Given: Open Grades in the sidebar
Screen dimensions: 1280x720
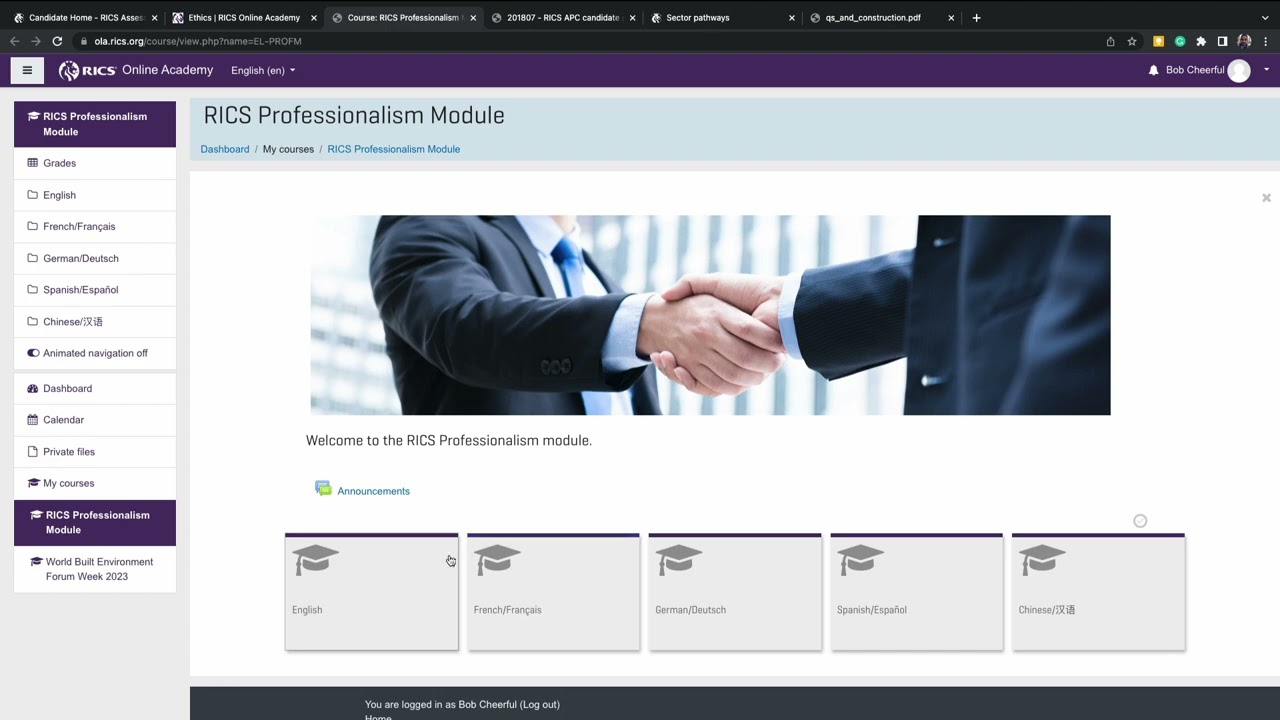Looking at the screenshot, I should pyautogui.click(x=95, y=163).
